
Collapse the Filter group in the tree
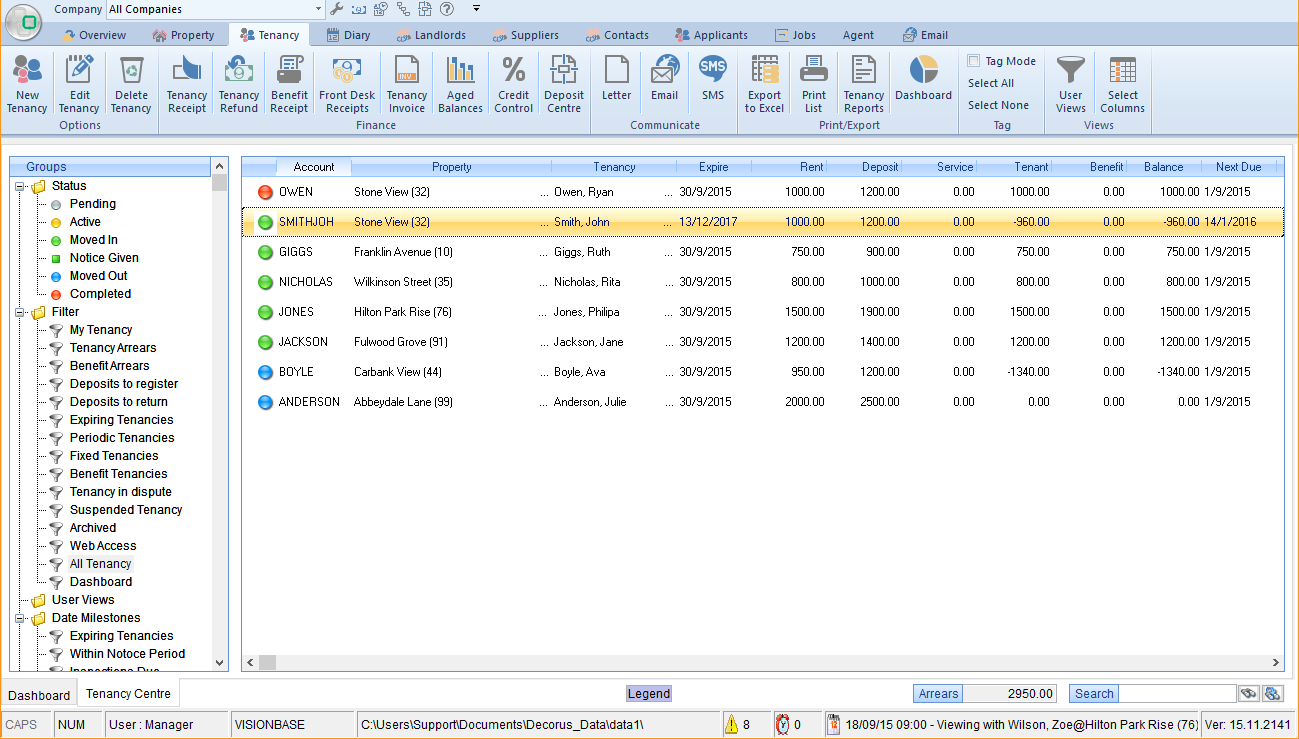19,312
